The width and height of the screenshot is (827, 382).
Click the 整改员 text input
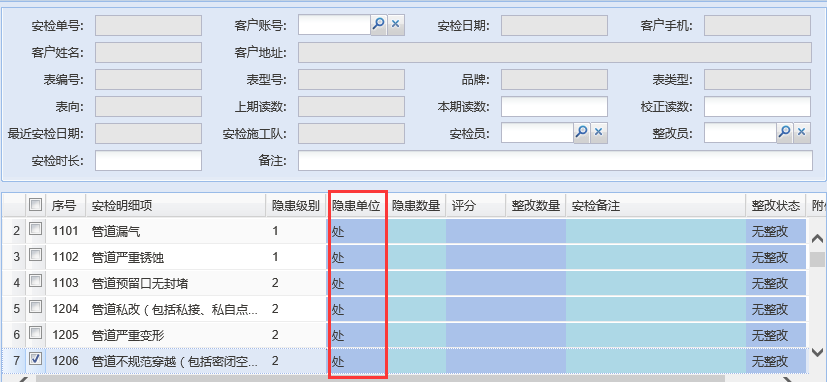[741, 132]
